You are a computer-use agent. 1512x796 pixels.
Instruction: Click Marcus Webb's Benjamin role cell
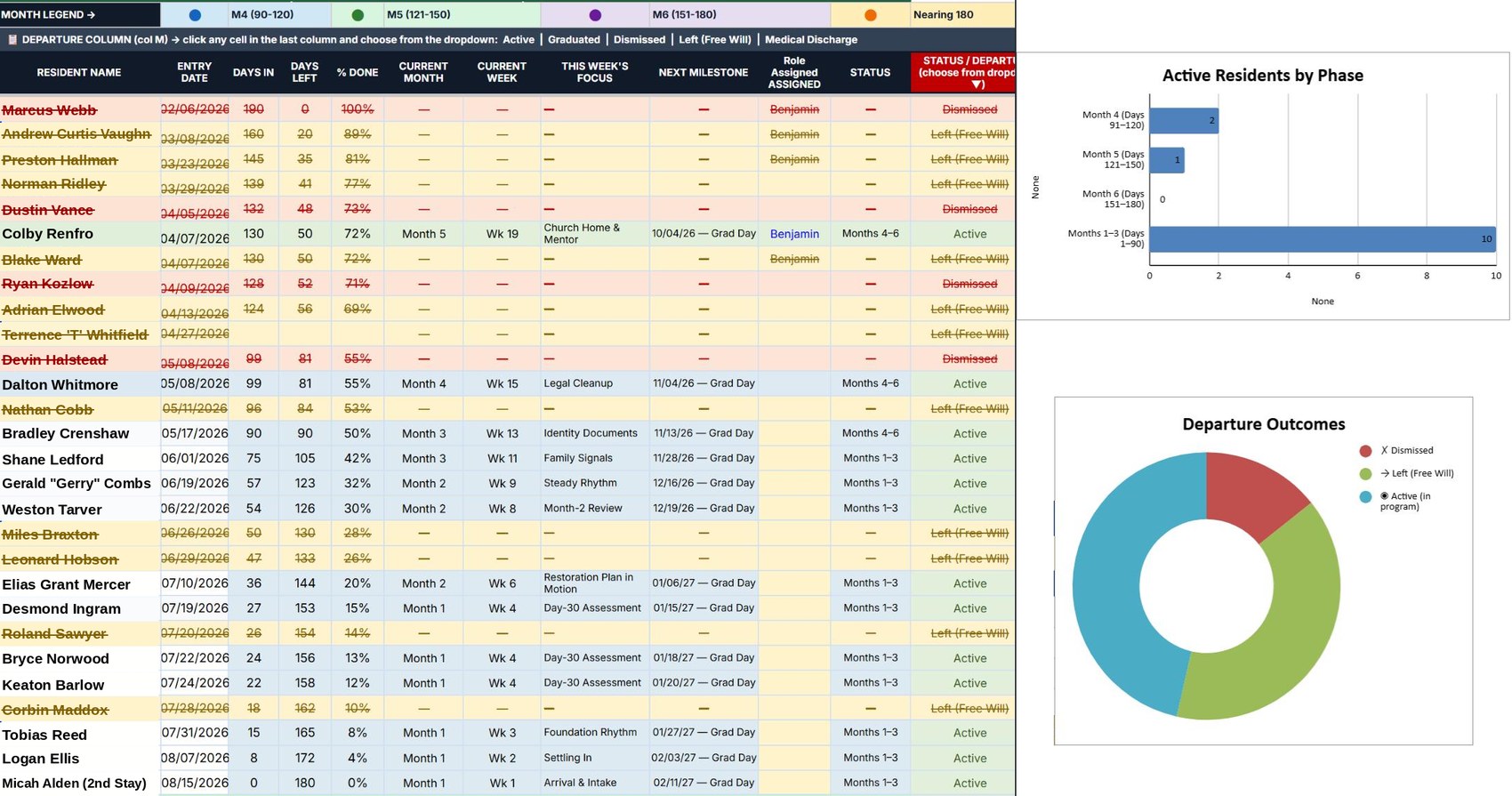(794, 109)
